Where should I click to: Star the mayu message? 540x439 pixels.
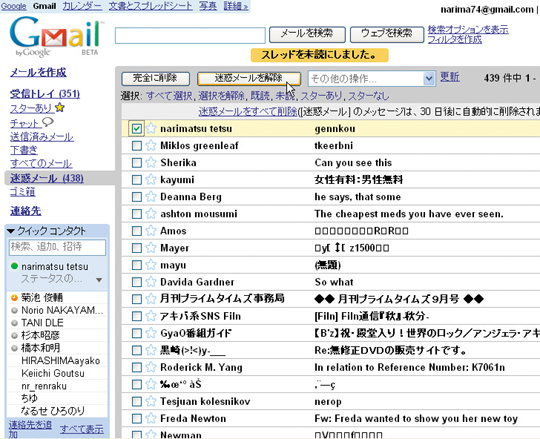pos(151,265)
